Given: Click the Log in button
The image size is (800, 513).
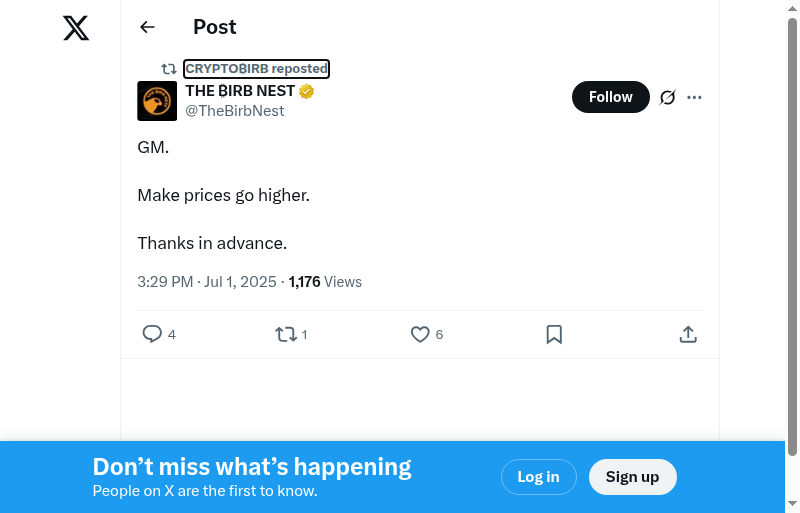Looking at the screenshot, I should pos(538,477).
